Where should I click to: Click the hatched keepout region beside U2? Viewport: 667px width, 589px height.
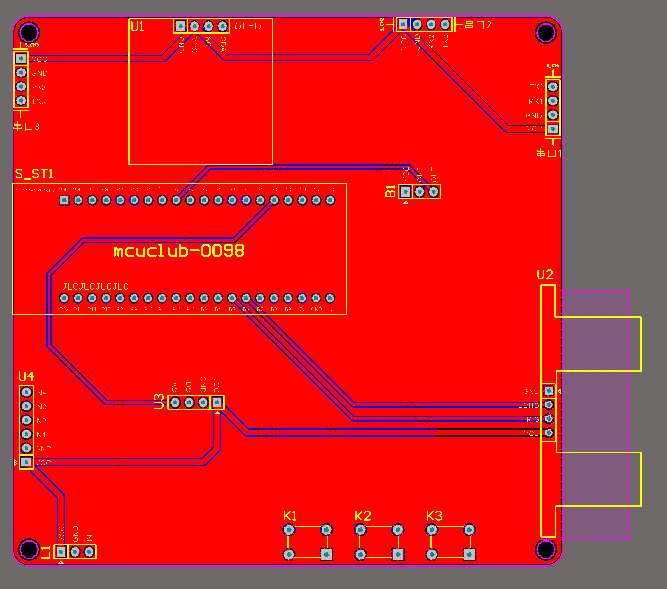coord(596,415)
